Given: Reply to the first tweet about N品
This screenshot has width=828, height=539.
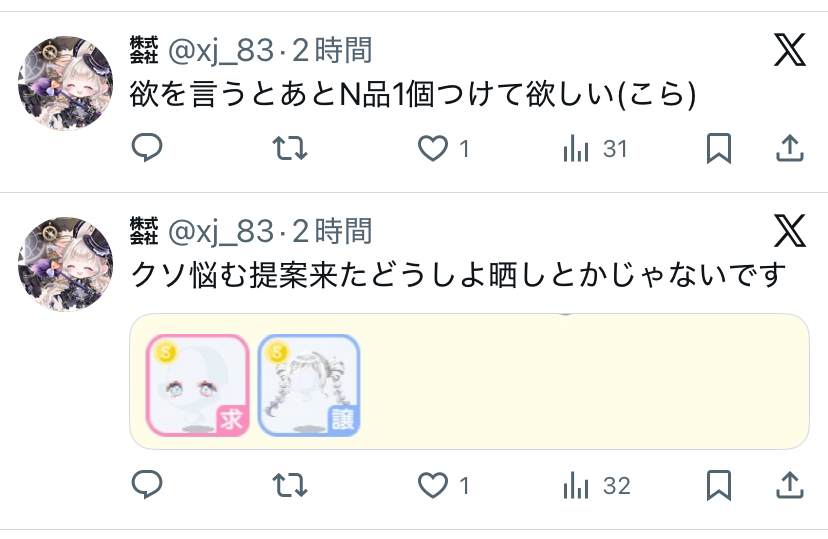Looking at the screenshot, I should [x=147, y=148].
